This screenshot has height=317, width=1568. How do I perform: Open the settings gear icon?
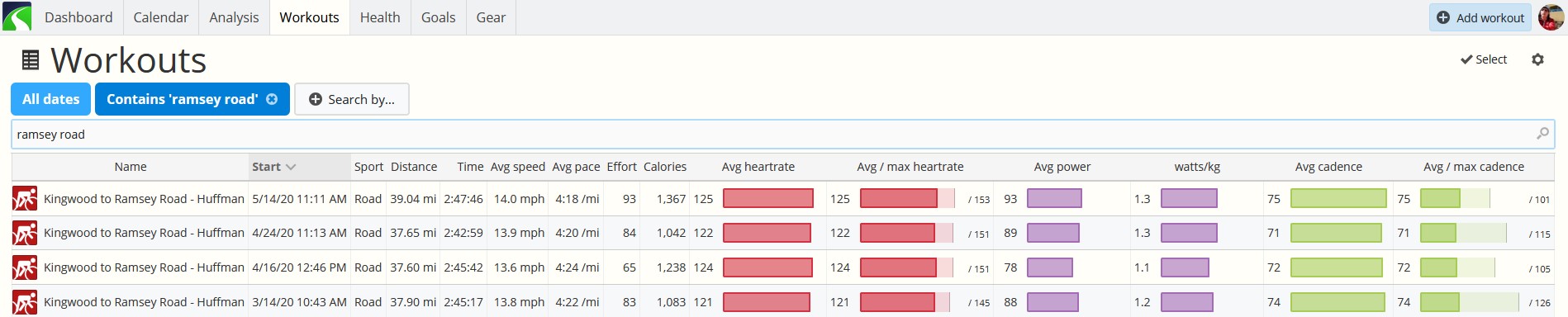click(x=1537, y=59)
